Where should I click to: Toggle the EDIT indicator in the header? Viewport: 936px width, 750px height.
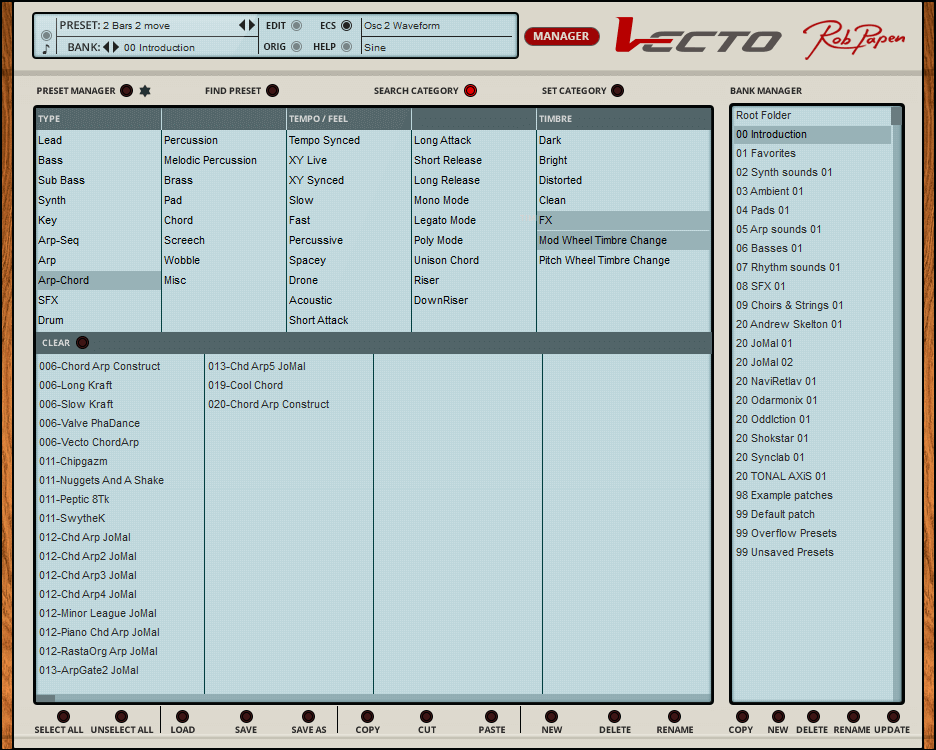[295, 26]
